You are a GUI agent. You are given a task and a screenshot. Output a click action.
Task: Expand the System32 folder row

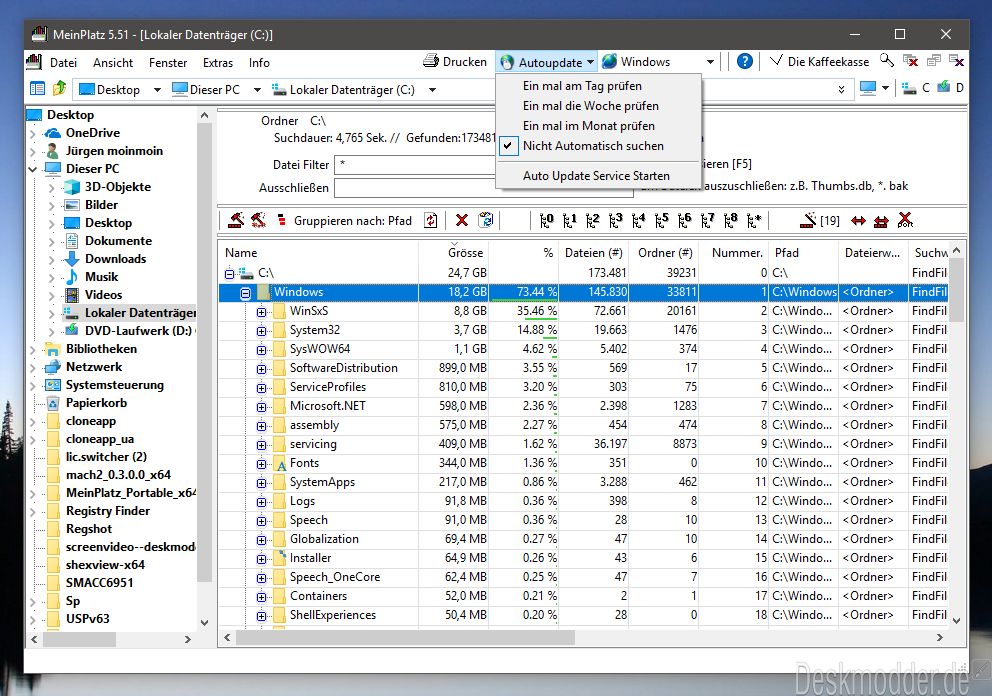261,331
